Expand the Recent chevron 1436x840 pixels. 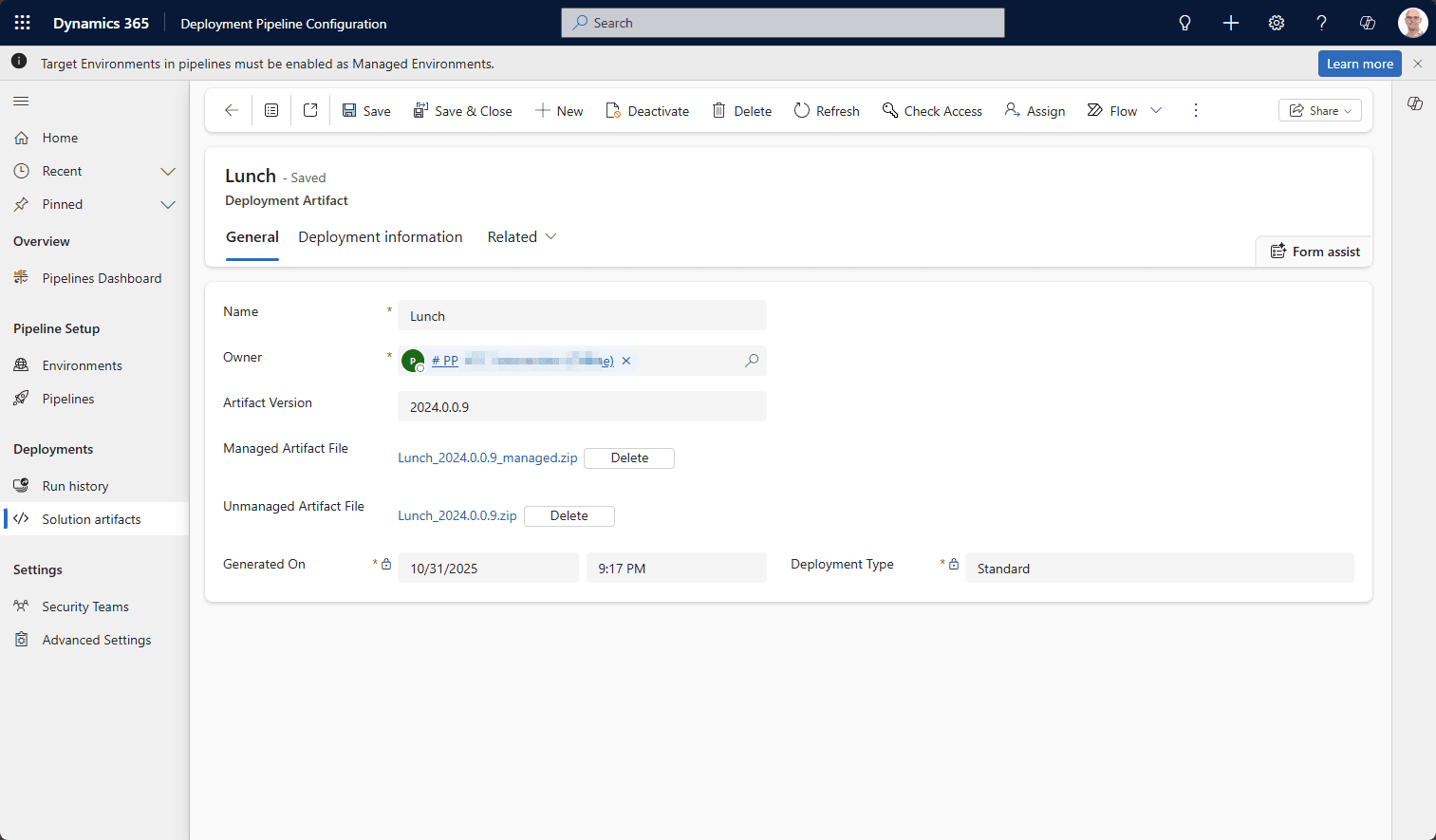click(x=168, y=172)
